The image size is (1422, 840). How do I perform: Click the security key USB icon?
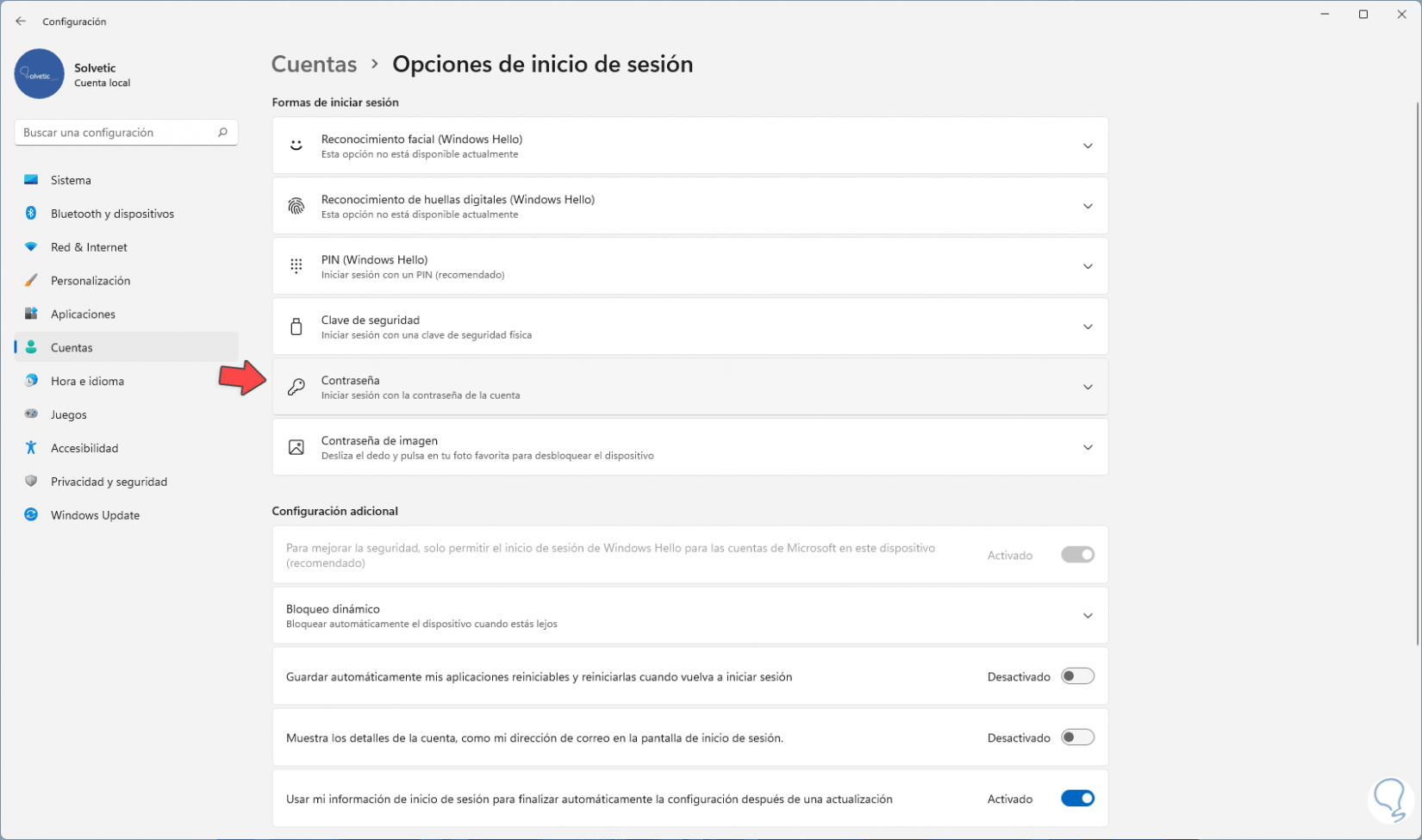(296, 327)
